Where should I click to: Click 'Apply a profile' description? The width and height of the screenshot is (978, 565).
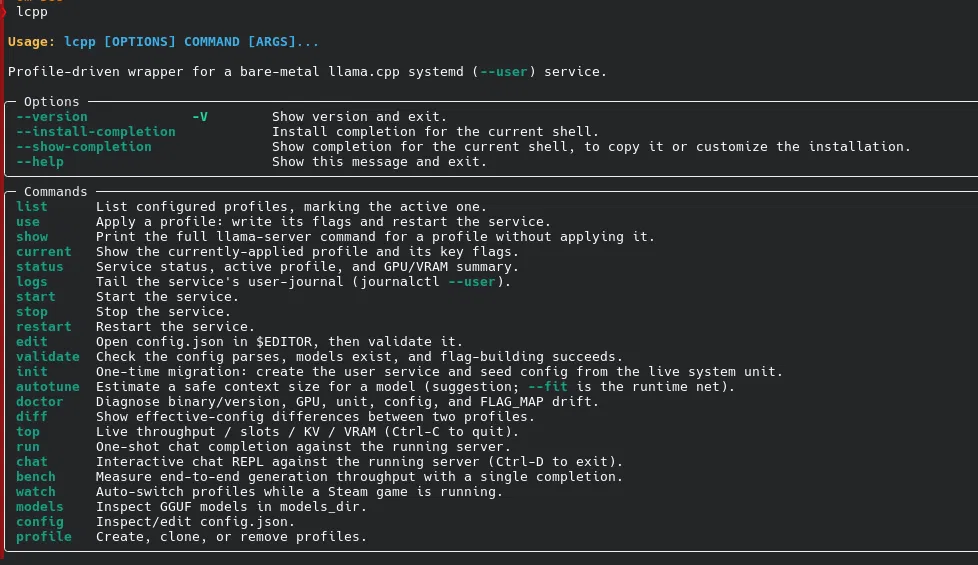(x=323, y=221)
